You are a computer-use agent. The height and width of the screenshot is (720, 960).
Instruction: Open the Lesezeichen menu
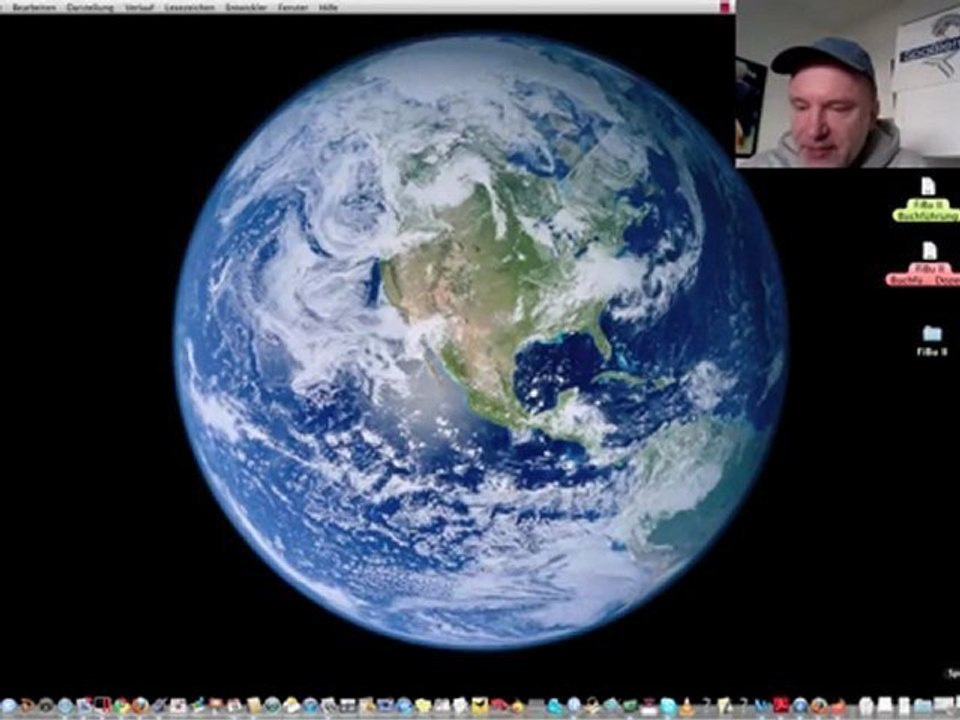coord(190,7)
